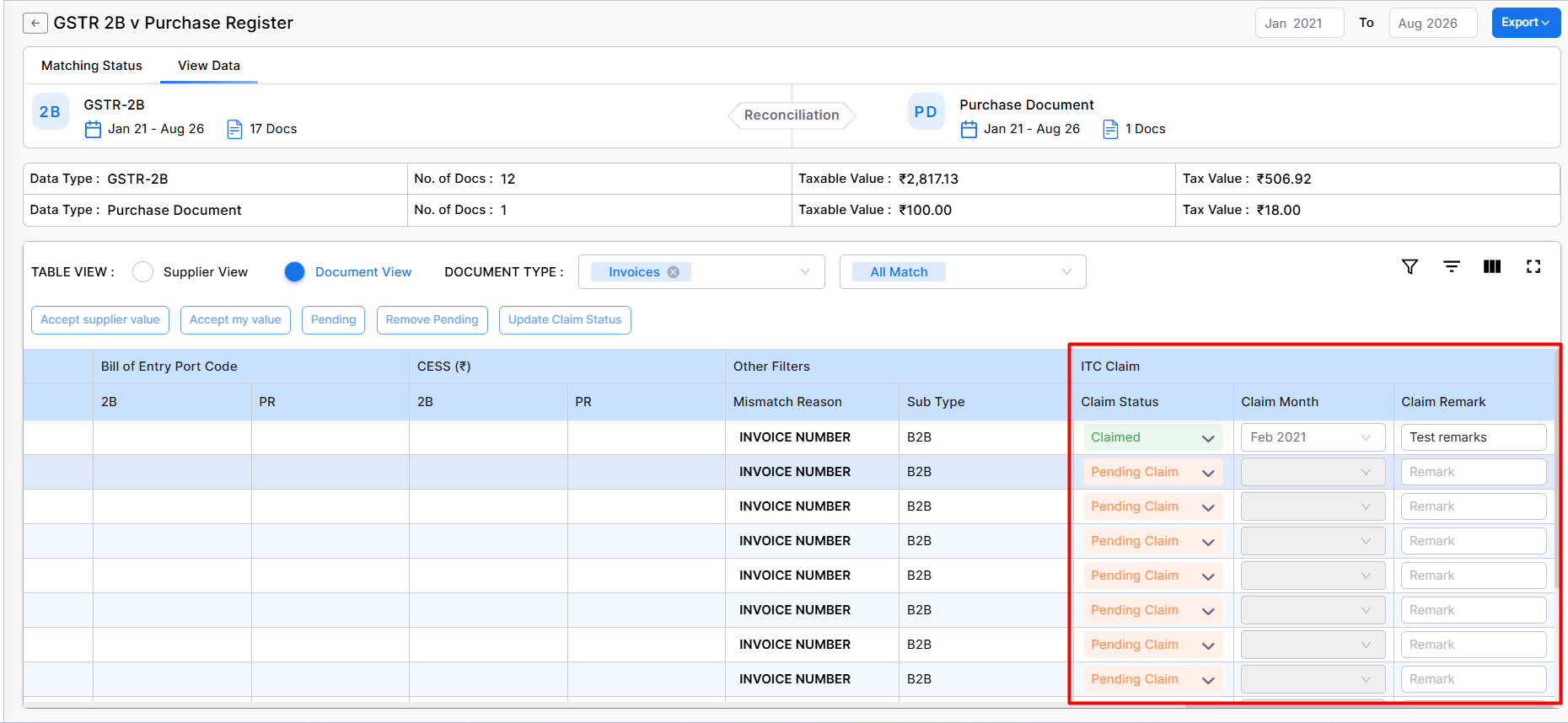Select the Supplier View radio option
Screen dimensions: 1568x723
[143, 272]
